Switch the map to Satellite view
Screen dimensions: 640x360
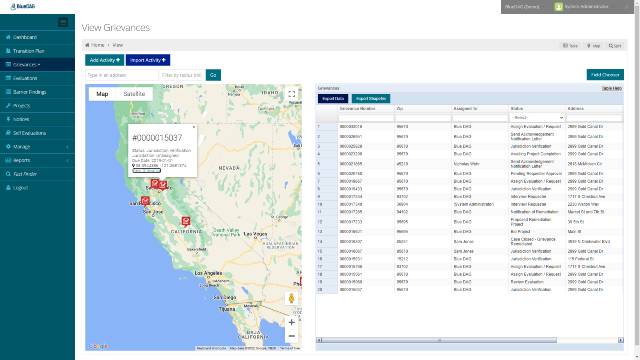(x=134, y=94)
